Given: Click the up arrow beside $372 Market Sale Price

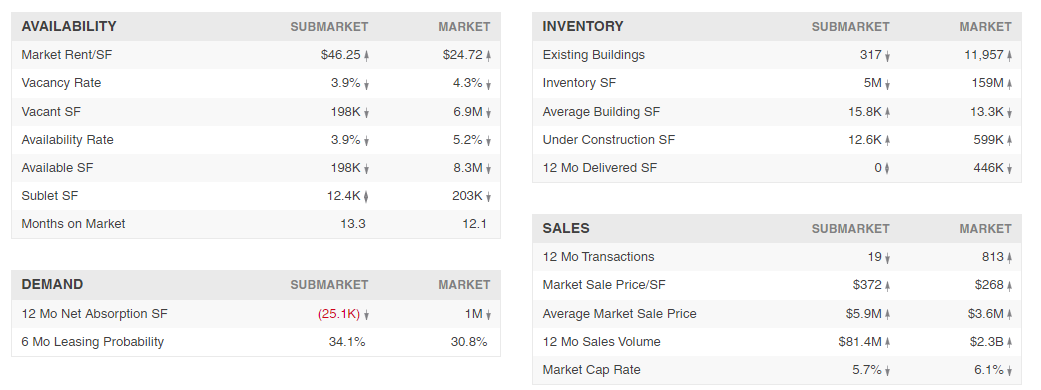Looking at the screenshot, I should [x=888, y=286].
